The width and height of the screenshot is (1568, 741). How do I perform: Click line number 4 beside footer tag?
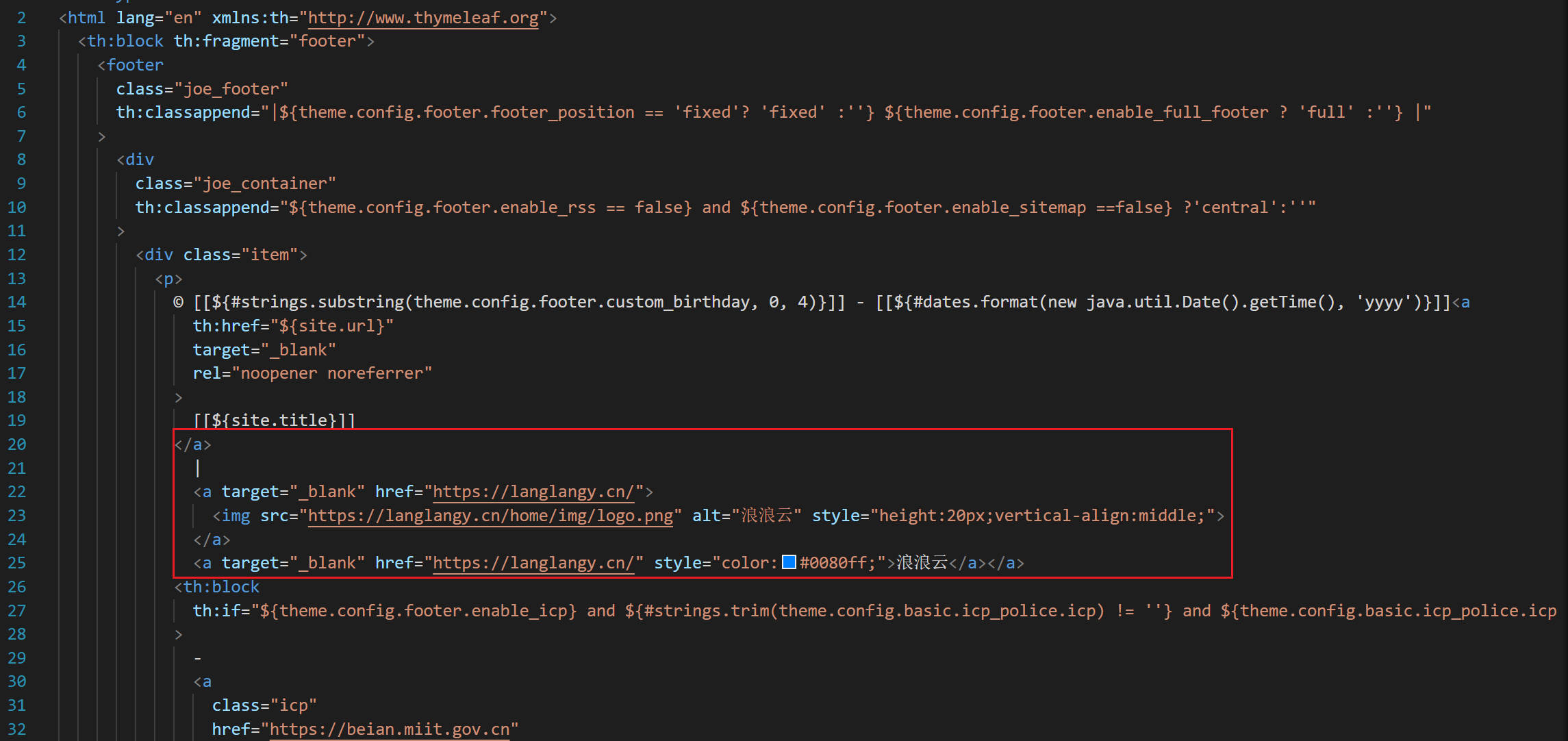click(x=21, y=65)
